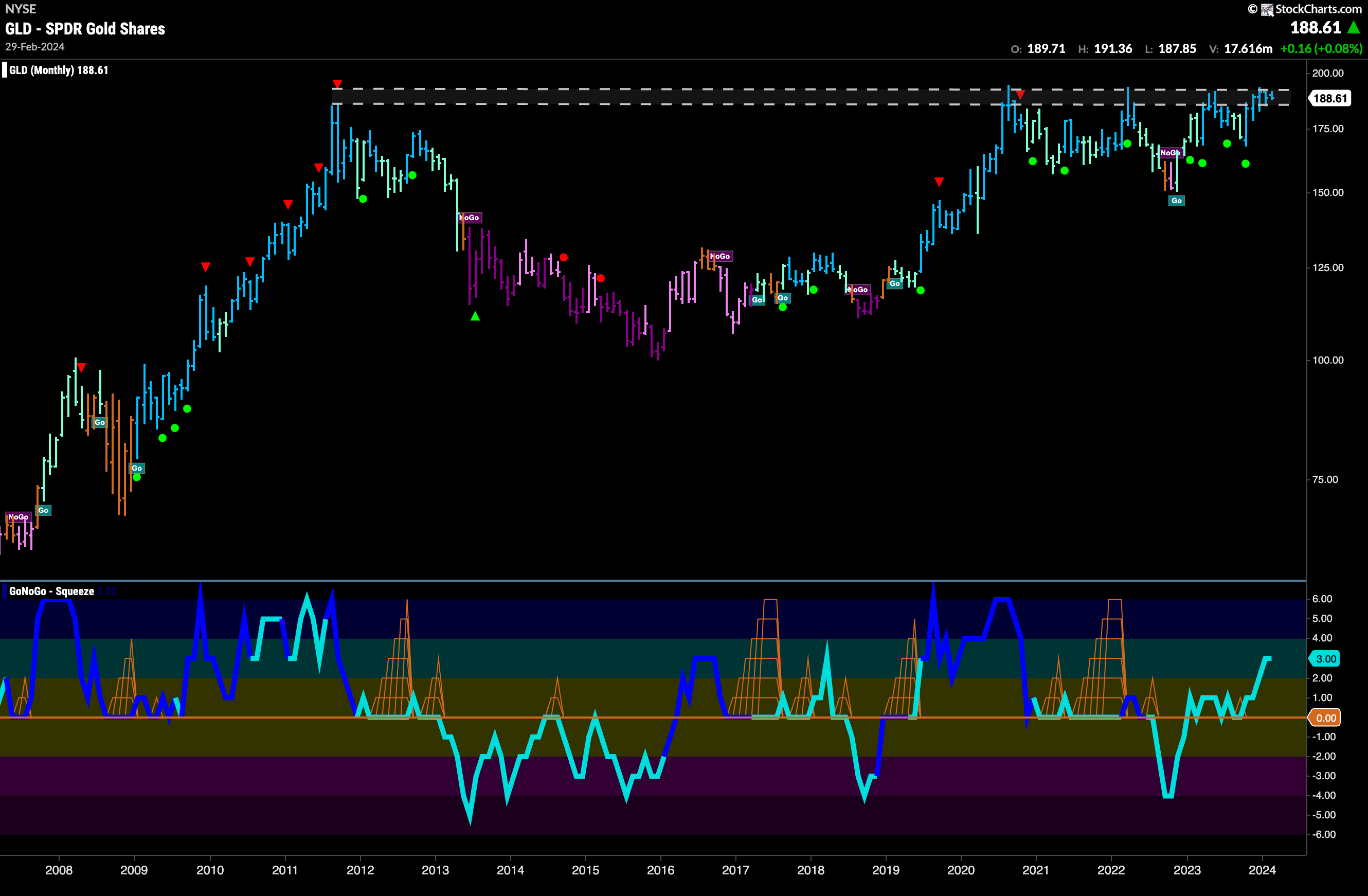1368x896 pixels.
Task: Click the 175.00 price axis label
Action: [1328, 129]
